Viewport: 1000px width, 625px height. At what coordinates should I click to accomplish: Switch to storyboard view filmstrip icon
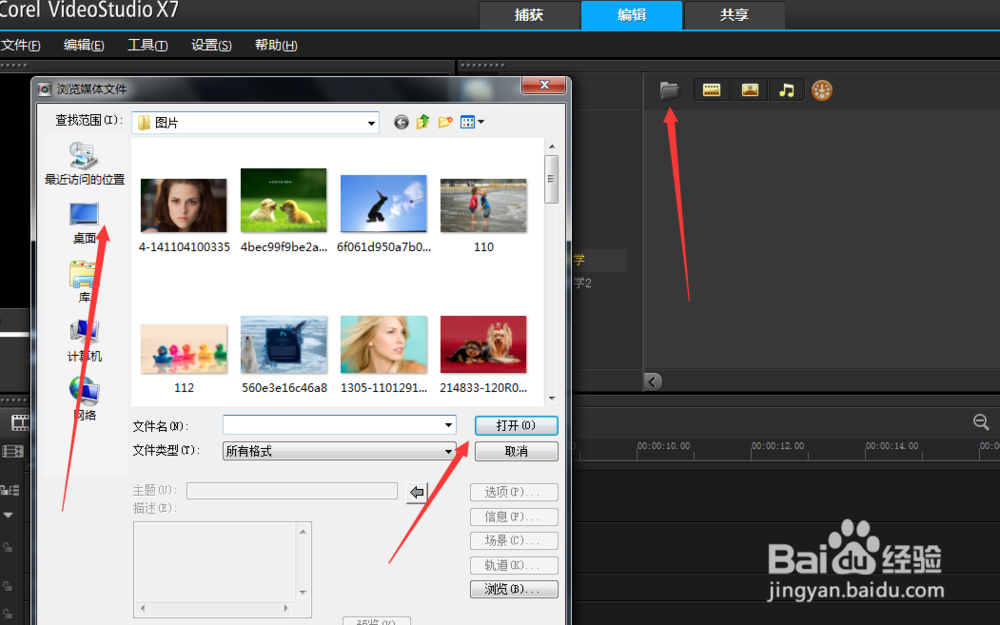(20, 422)
